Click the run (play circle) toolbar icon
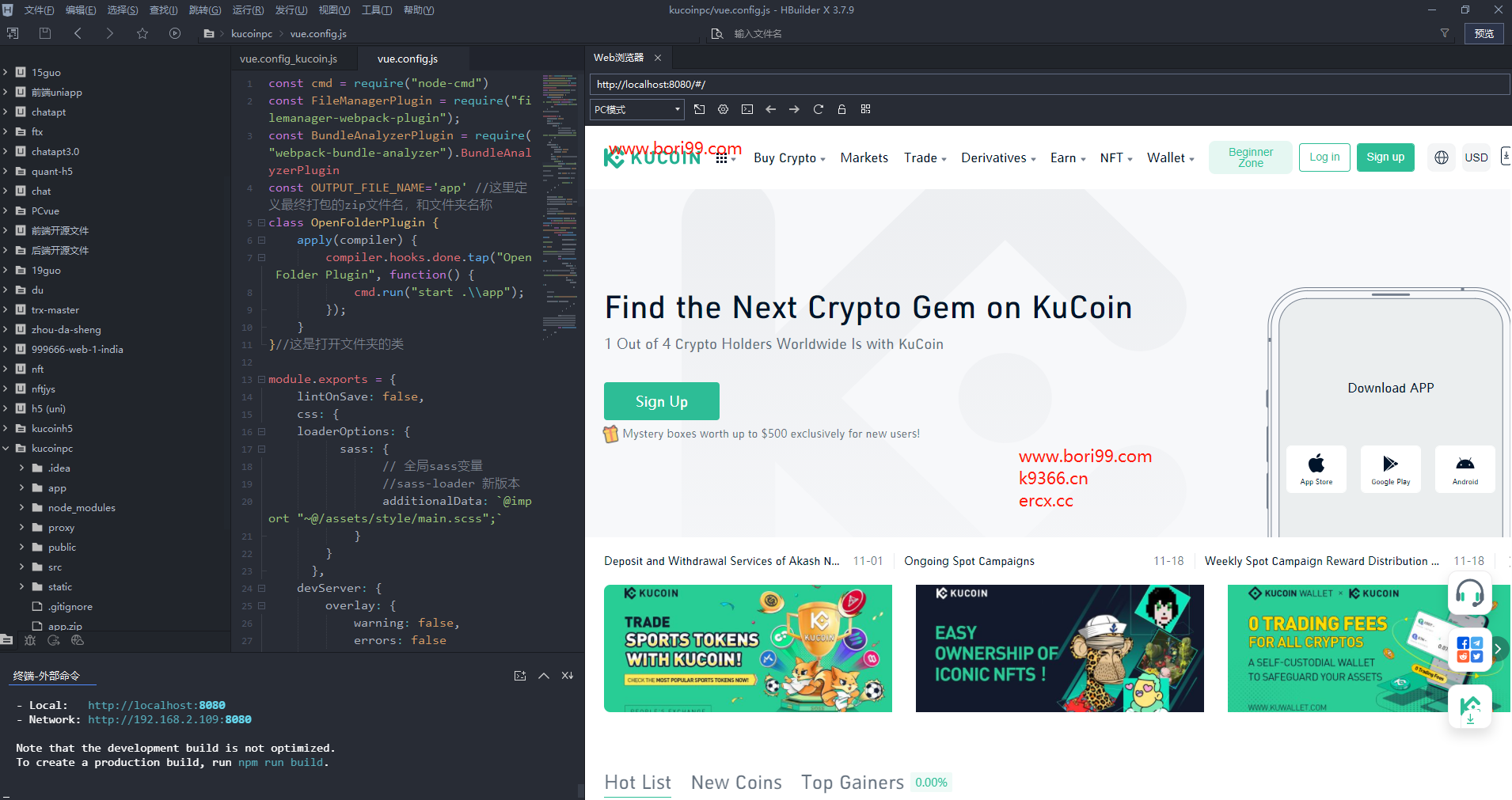Screen dimensions: 1512x800 coord(175,33)
